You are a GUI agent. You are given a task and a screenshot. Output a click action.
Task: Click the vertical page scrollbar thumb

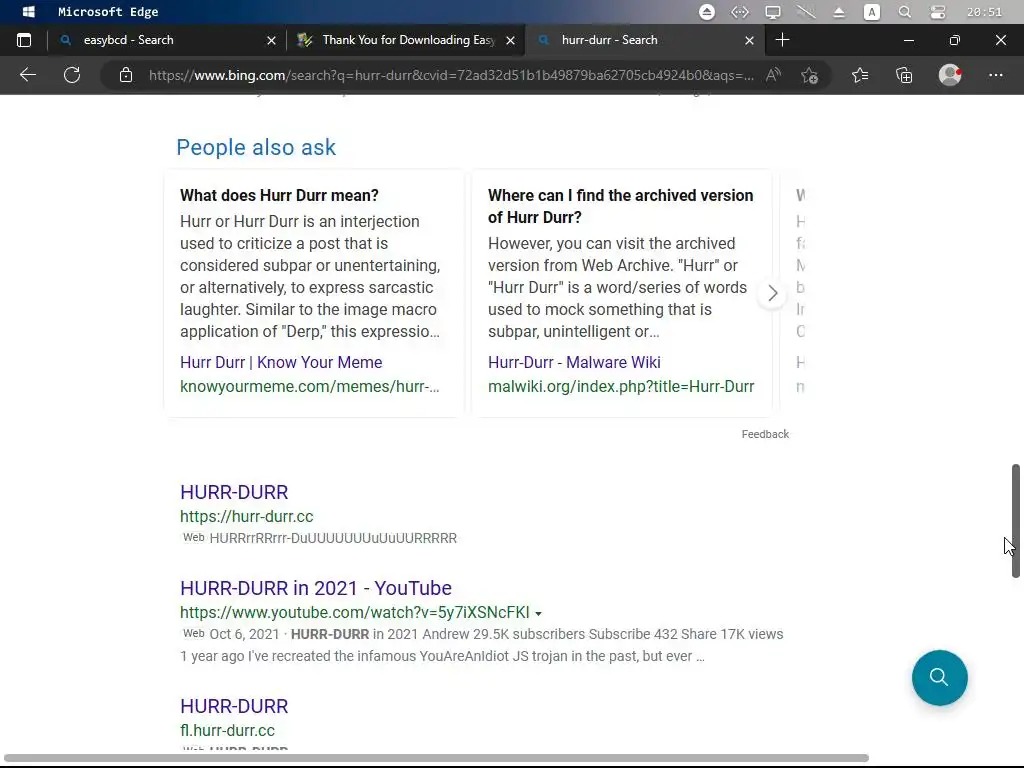coord(1016,520)
